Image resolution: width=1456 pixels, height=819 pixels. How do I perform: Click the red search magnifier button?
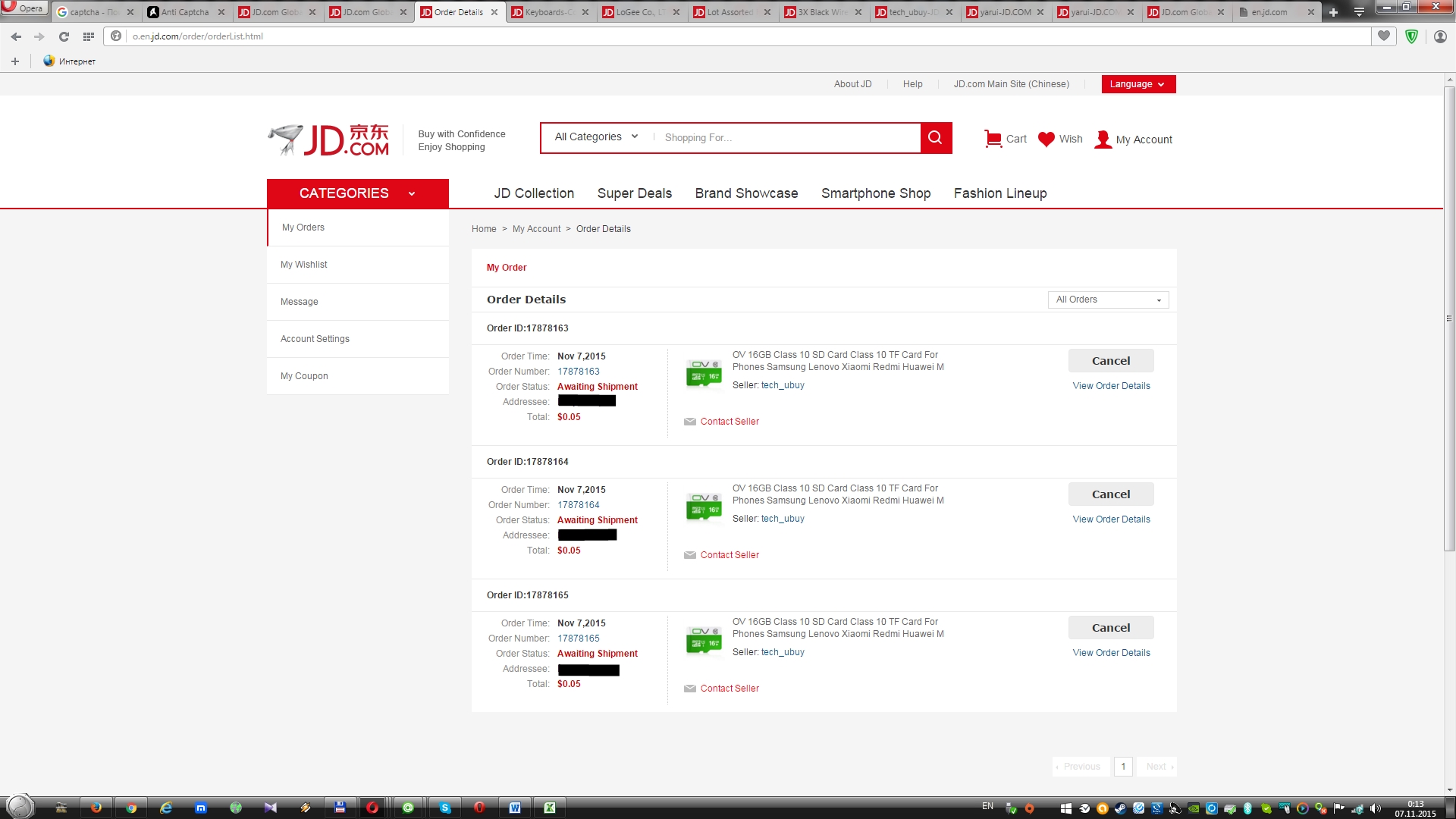point(936,138)
